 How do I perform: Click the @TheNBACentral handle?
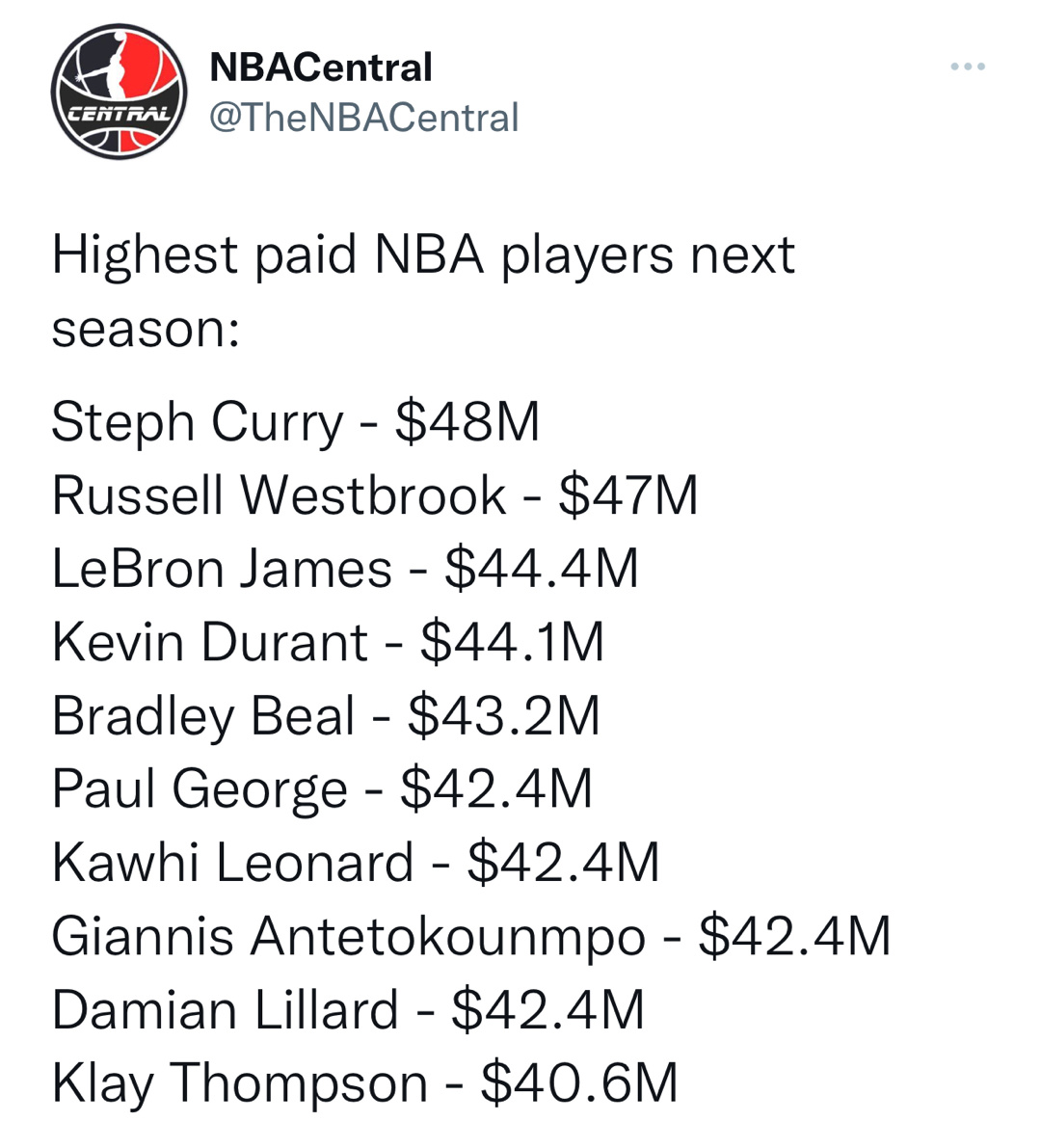point(363,118)
